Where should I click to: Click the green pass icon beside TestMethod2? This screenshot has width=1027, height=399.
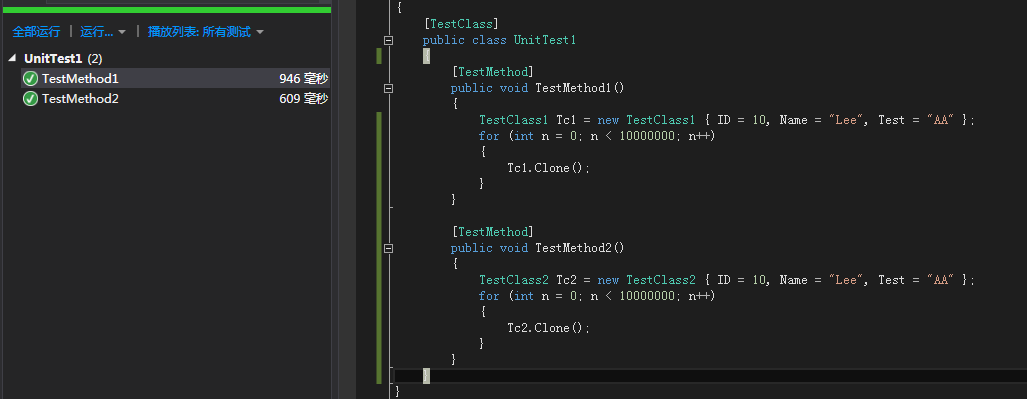coord(30,99)
